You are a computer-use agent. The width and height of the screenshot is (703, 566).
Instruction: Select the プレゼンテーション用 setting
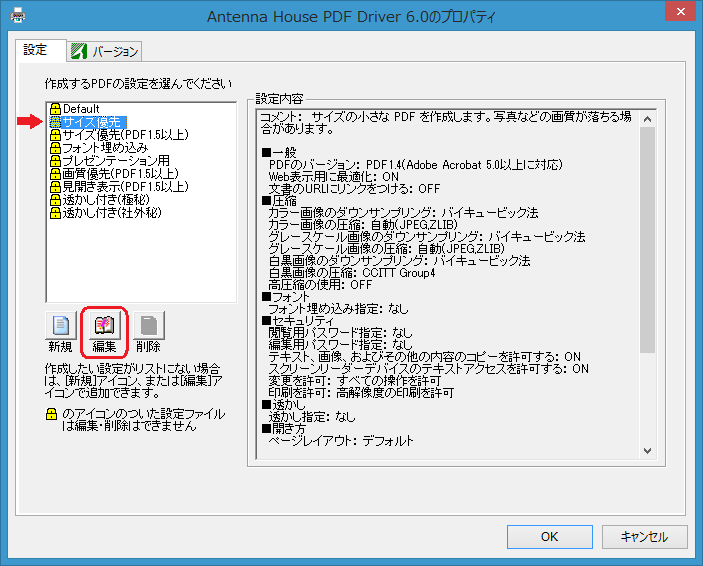coord(116,161)
